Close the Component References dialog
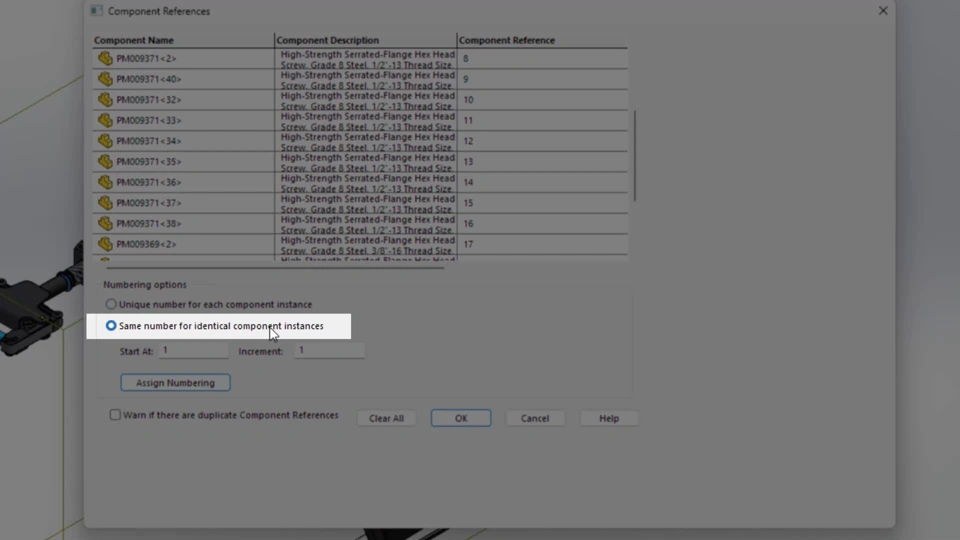 tap(883, 11)
